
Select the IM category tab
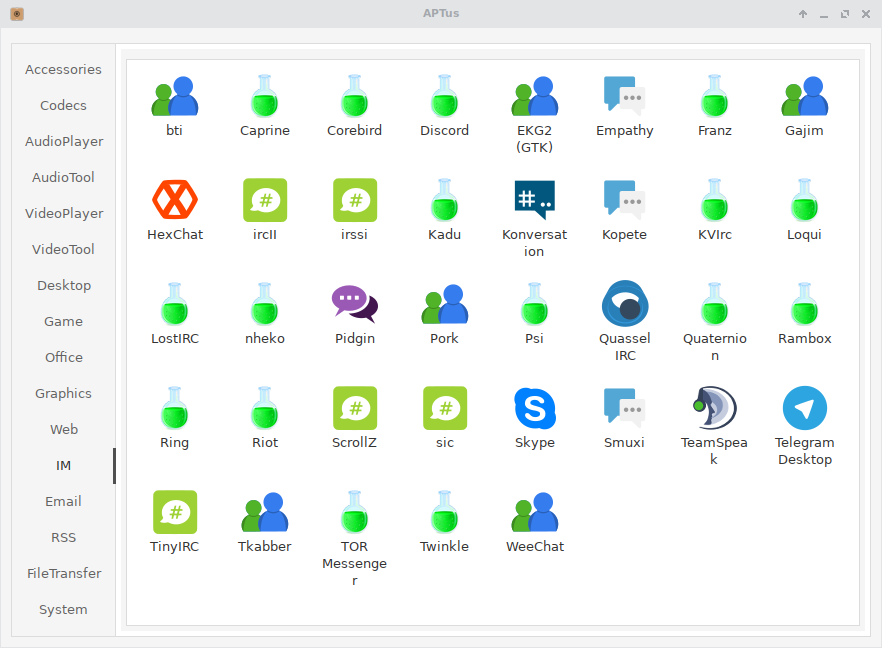(x=63, y=465)
